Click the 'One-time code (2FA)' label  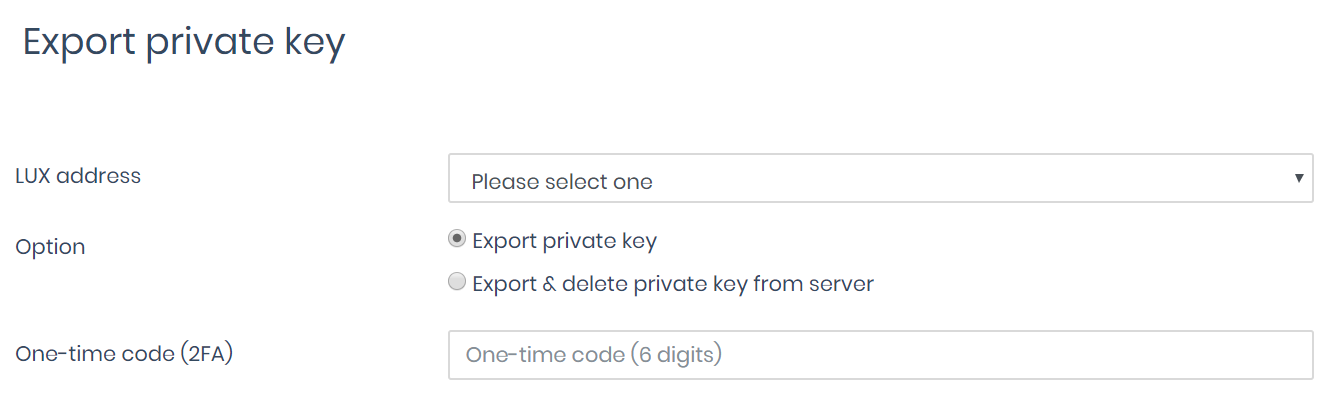coord(124,353)
